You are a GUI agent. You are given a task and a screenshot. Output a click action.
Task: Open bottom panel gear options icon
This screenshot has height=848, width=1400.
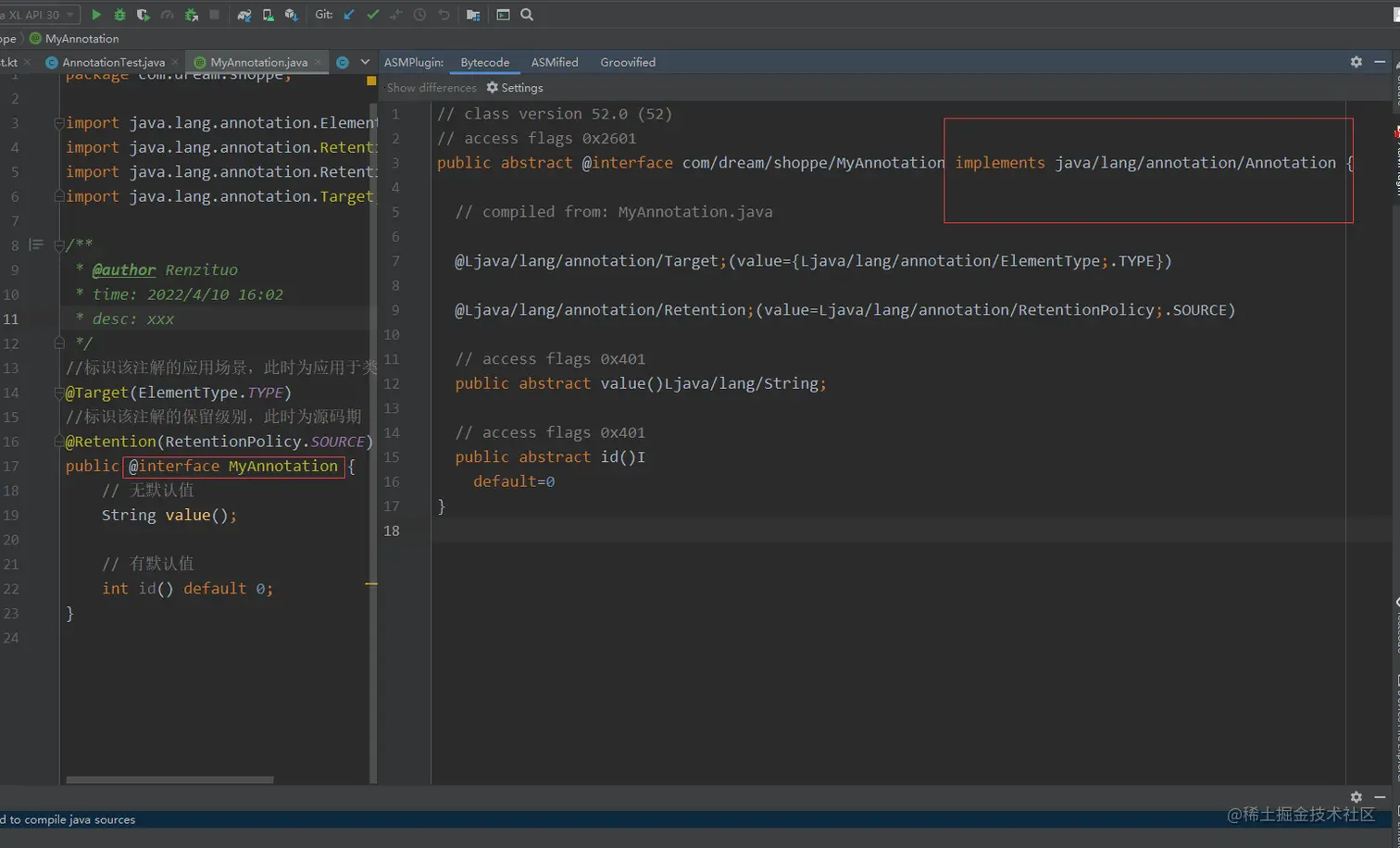[x=1356, y=797]
